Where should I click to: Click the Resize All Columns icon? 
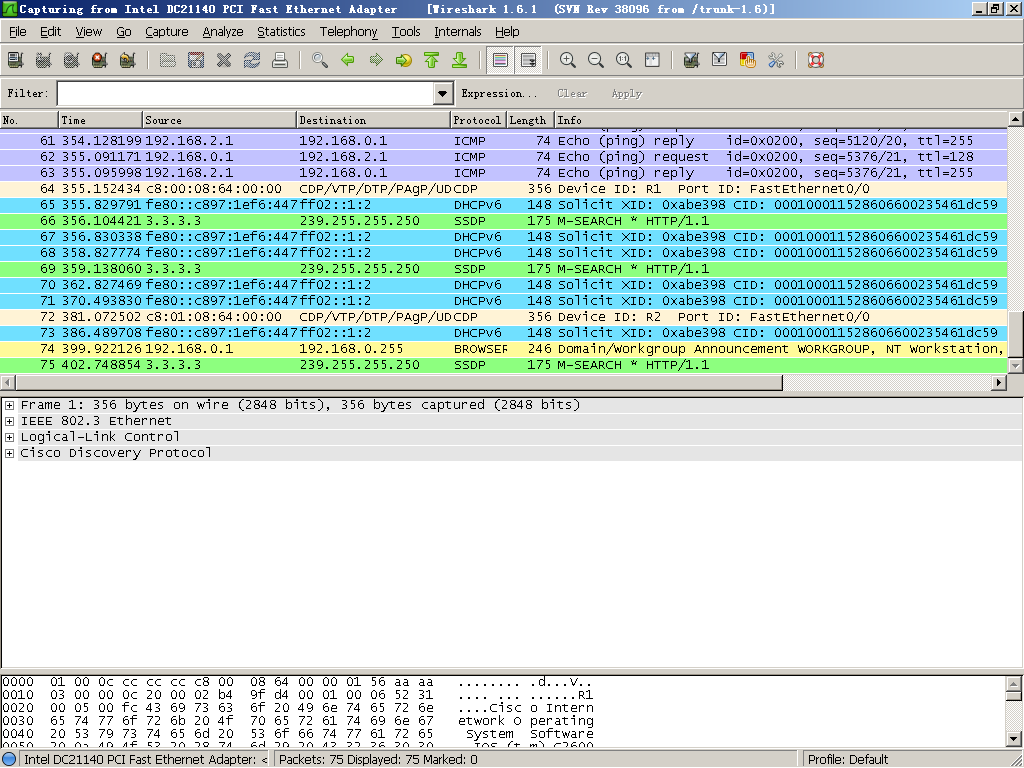click(652, 60)
